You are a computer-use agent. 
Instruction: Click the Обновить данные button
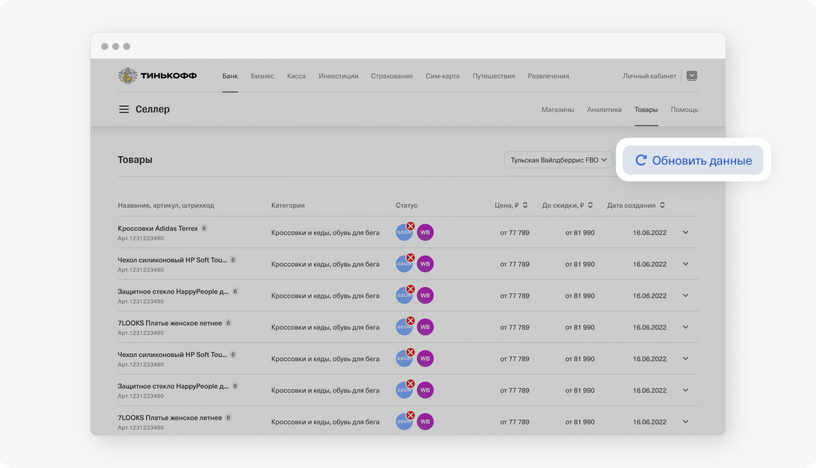pyautogui.click(x=693, y=160)
